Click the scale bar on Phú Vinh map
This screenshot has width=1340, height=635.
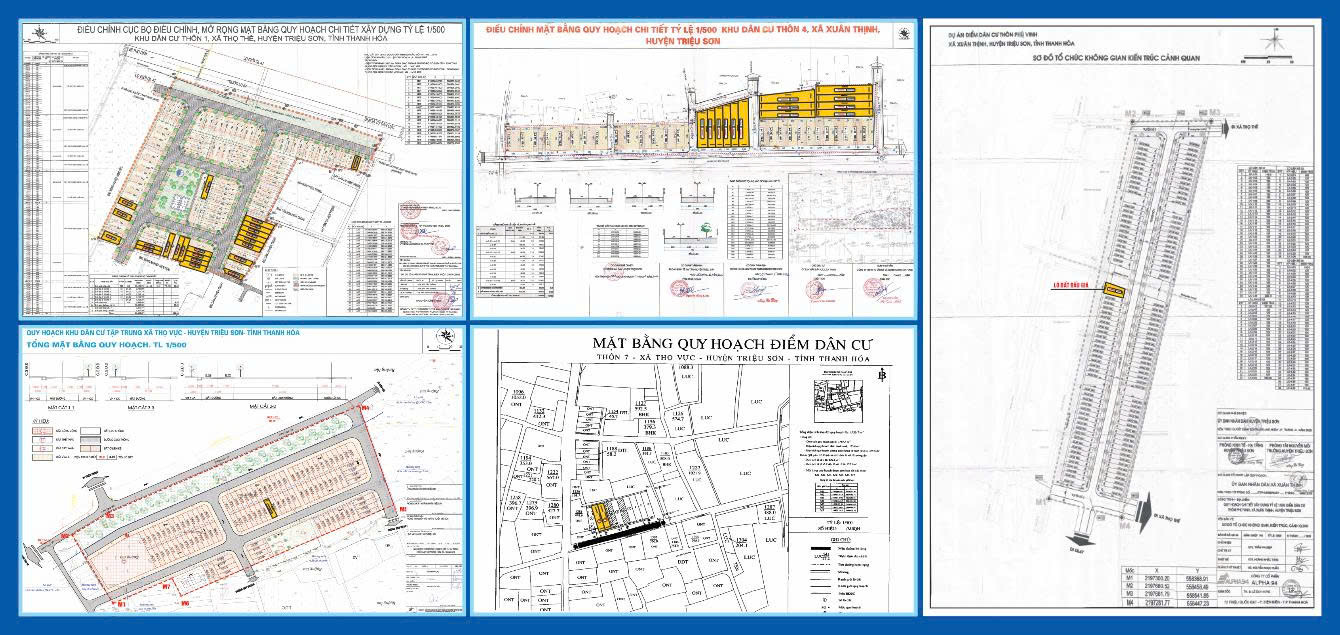point(1268,58)
